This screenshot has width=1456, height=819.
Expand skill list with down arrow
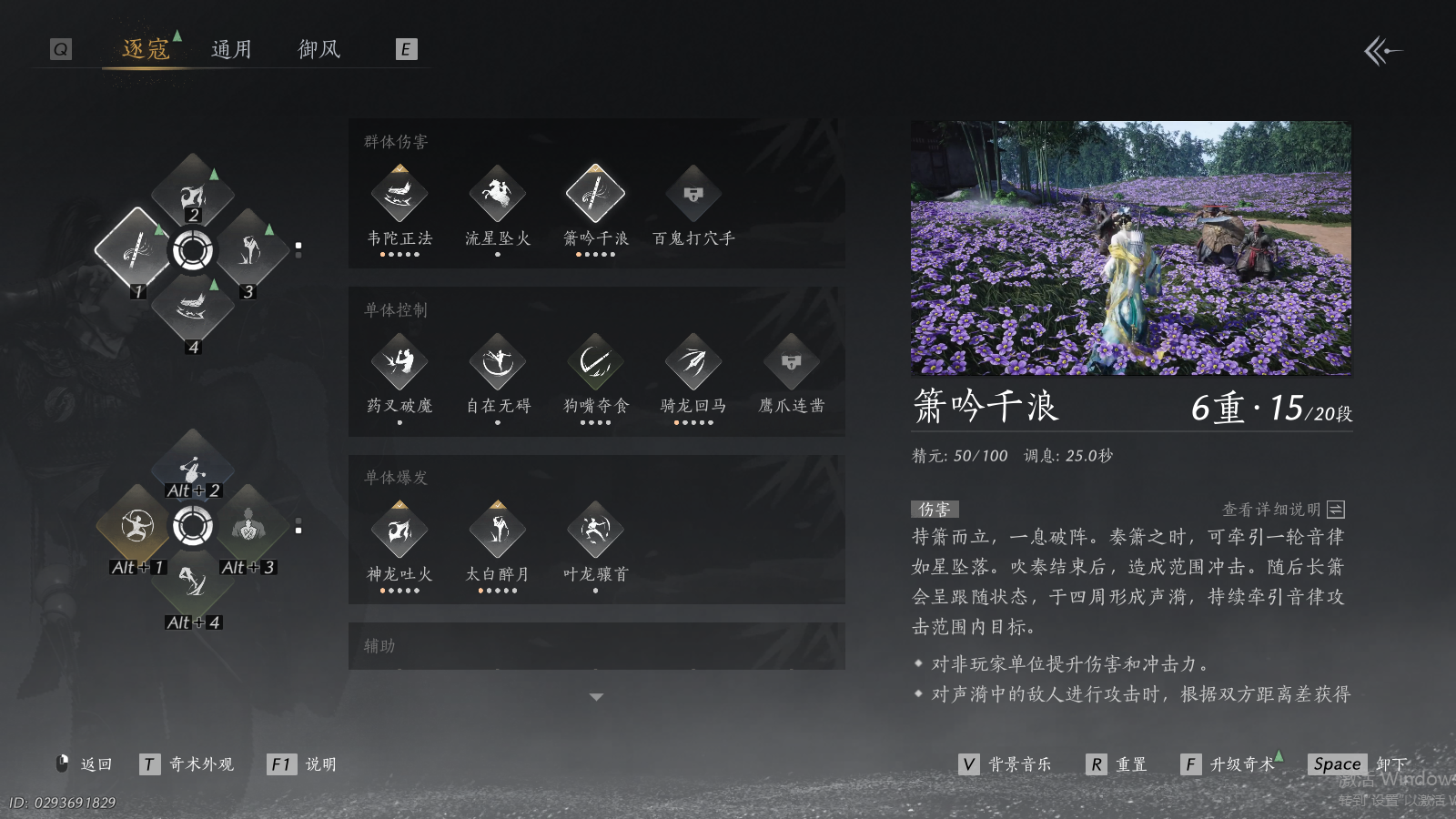pyautogui.click(x=596, y=697)
